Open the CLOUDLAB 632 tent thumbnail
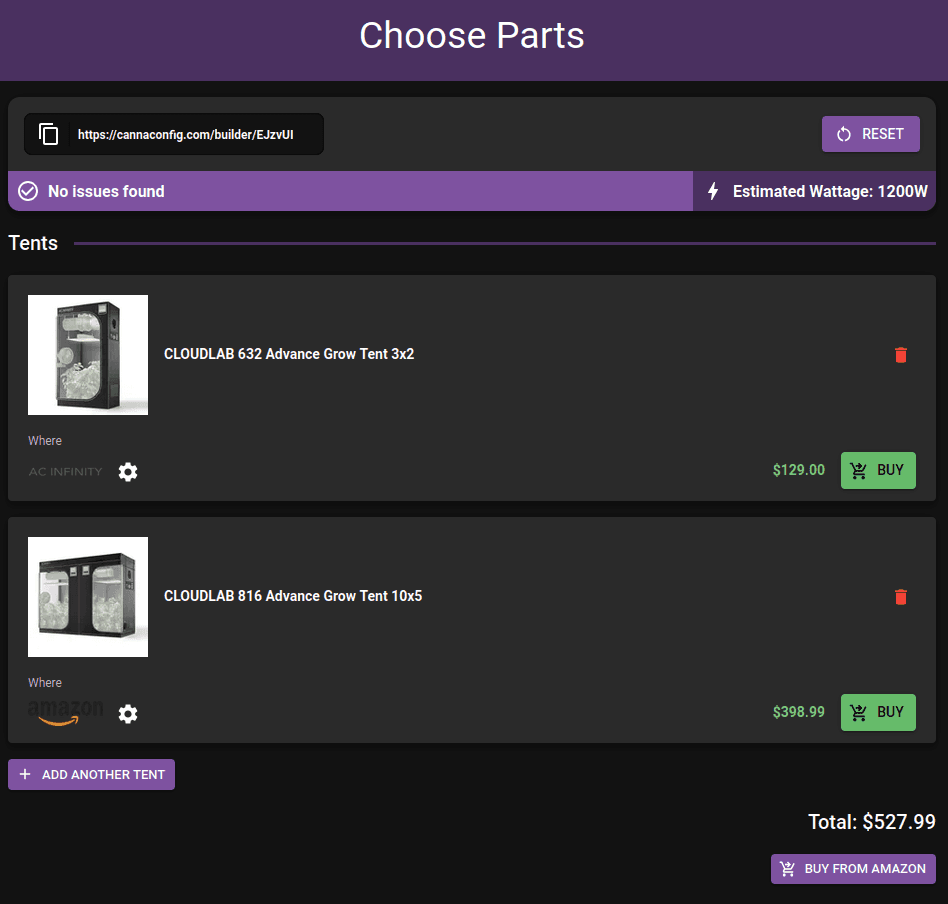 click(x=88, y=355)
